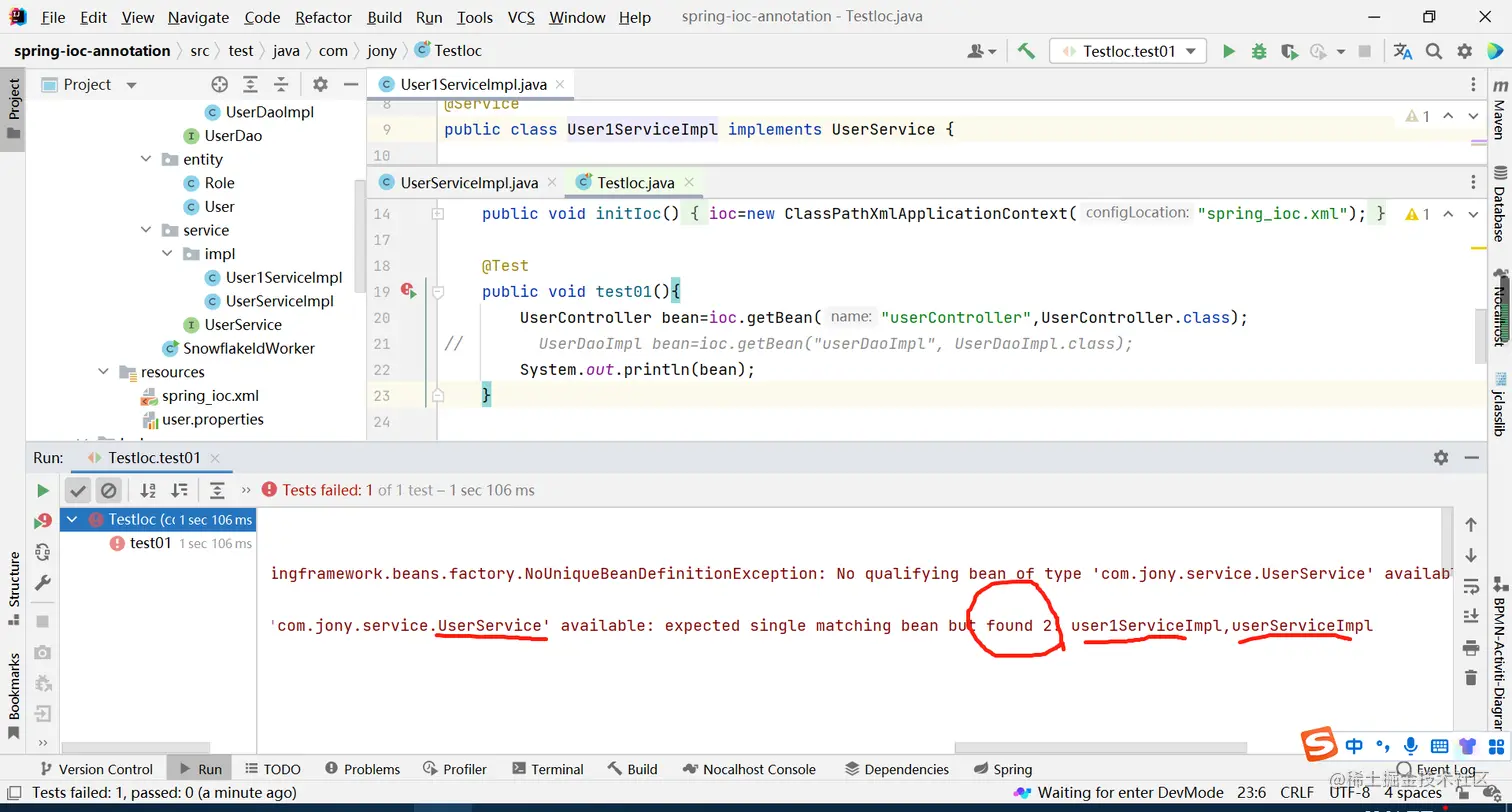
Task: Open the jclasslib tool window
Action: (x=1498, y=403)
